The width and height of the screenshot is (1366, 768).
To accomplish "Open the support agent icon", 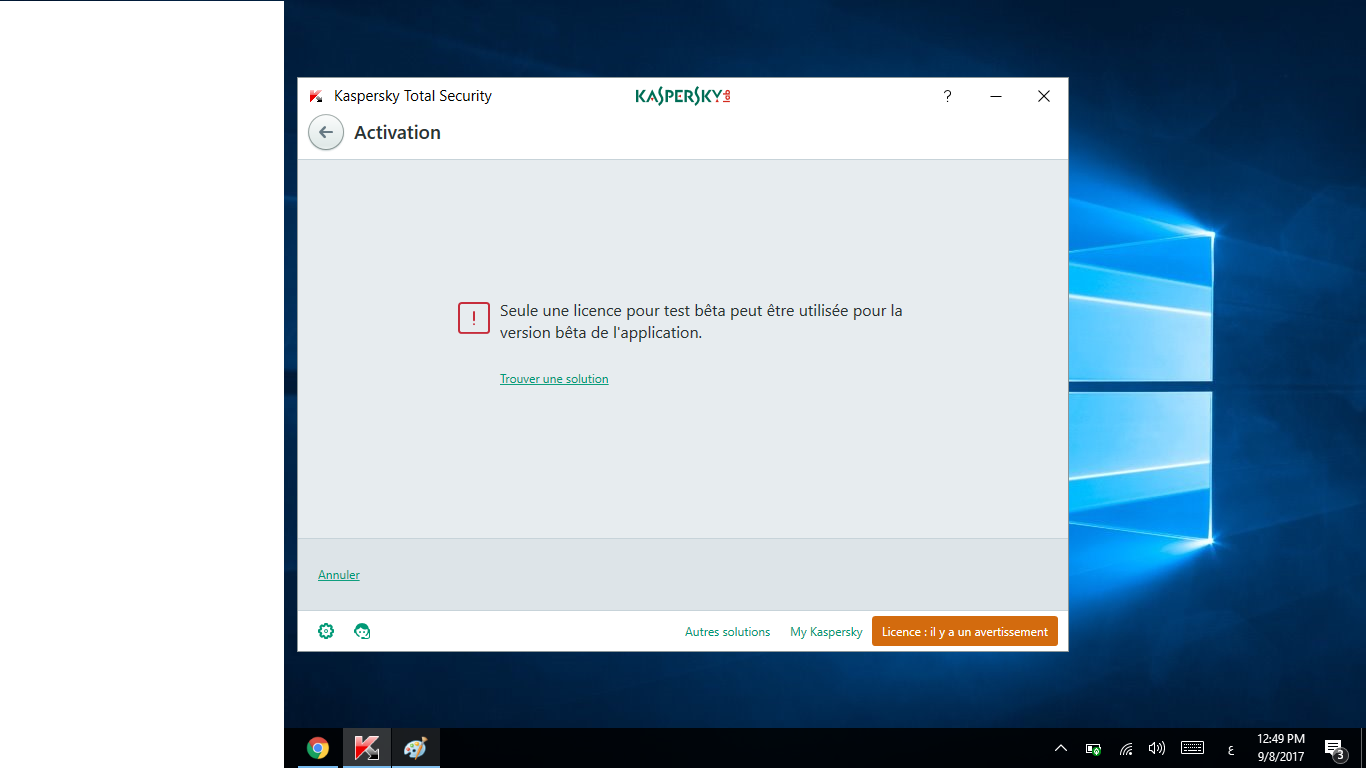I will tap(362, 631).
